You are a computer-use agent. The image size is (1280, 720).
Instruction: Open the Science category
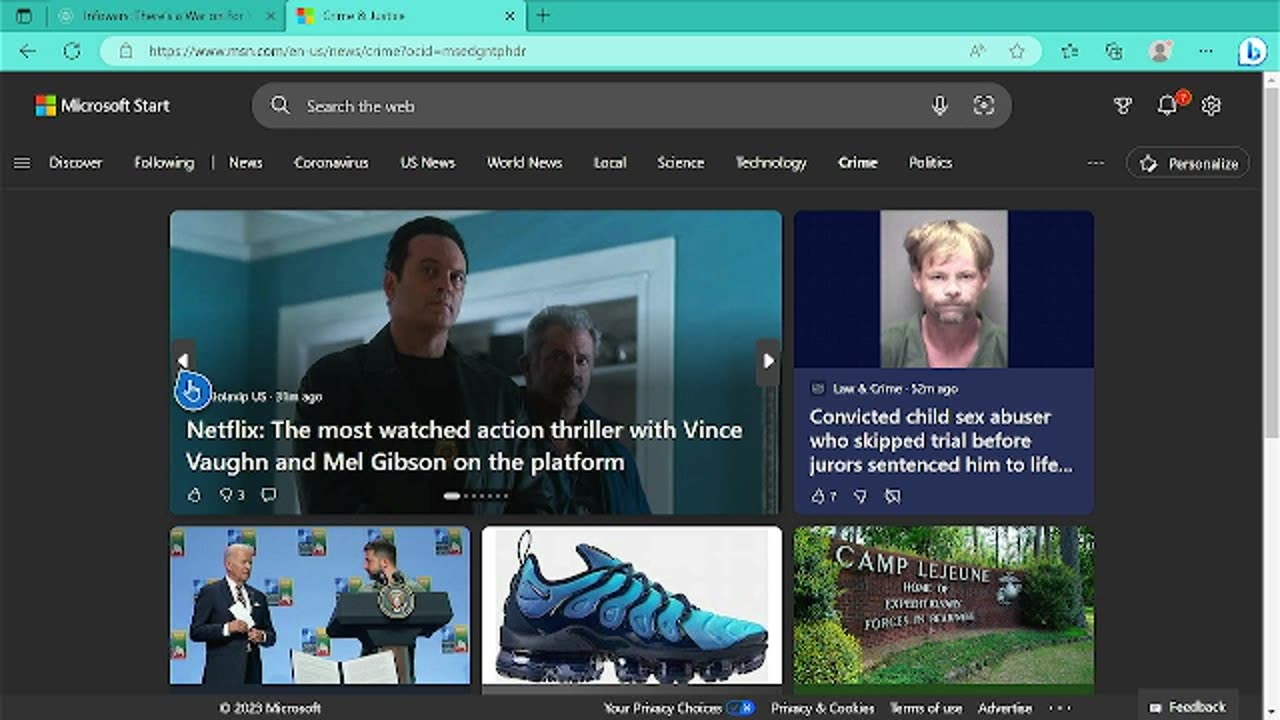(x=681, y=163)
